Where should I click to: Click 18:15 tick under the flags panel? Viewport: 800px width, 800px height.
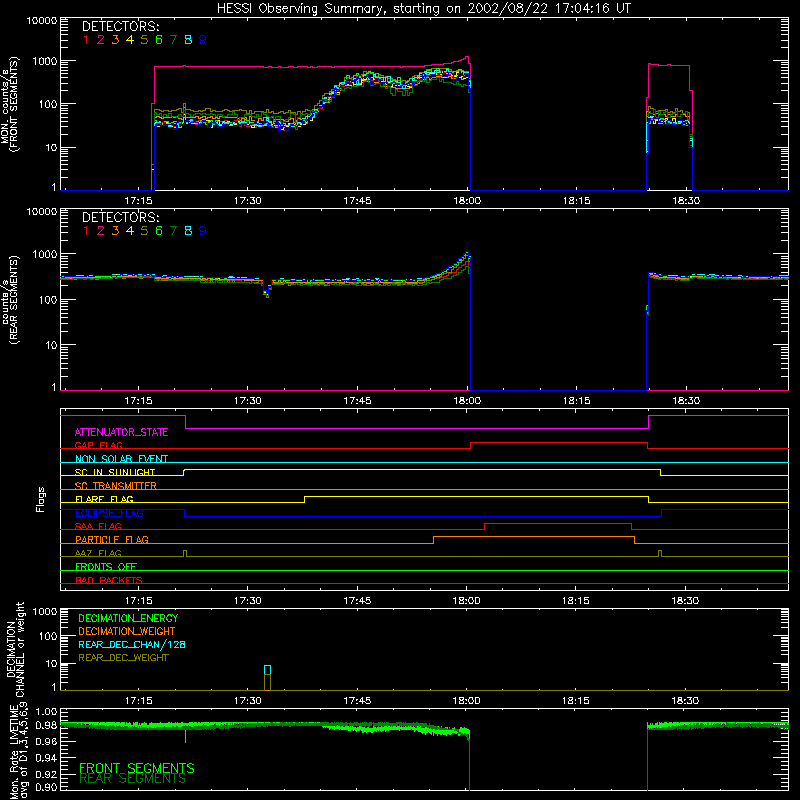click(x=576, y=601)
